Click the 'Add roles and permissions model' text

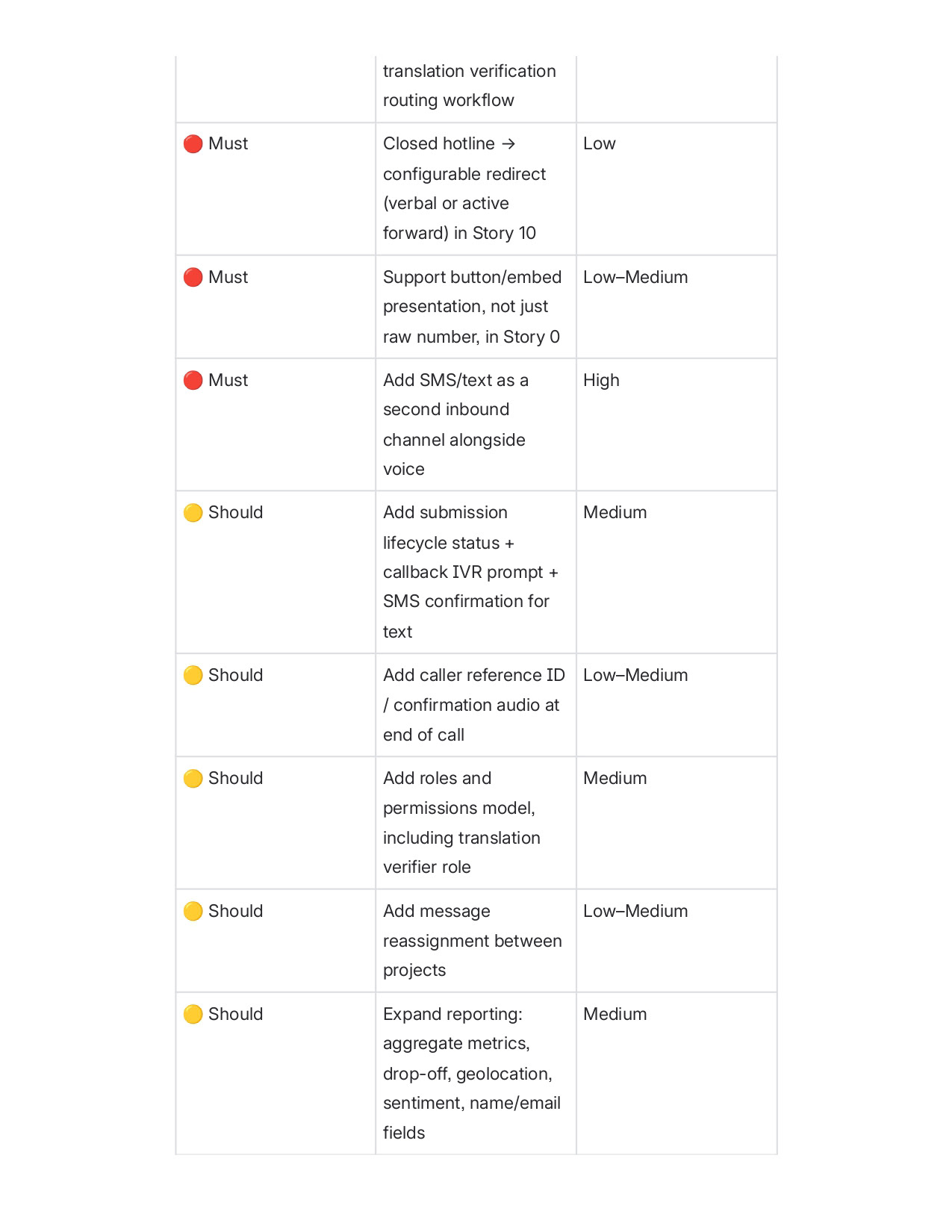(x=461, y=823)
